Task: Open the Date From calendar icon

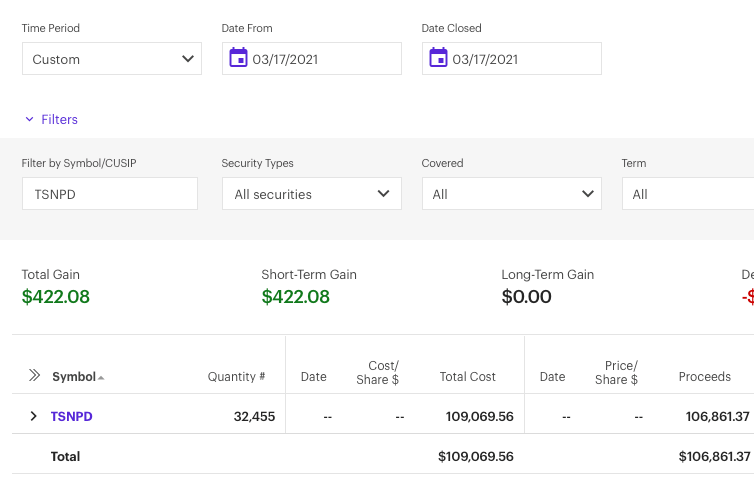Action: (x=238, y=58)
